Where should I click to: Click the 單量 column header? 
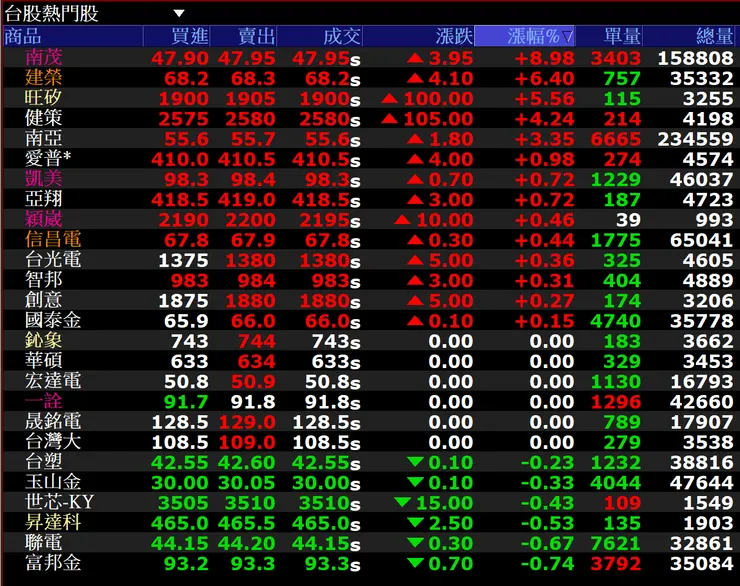pos(609,36)
